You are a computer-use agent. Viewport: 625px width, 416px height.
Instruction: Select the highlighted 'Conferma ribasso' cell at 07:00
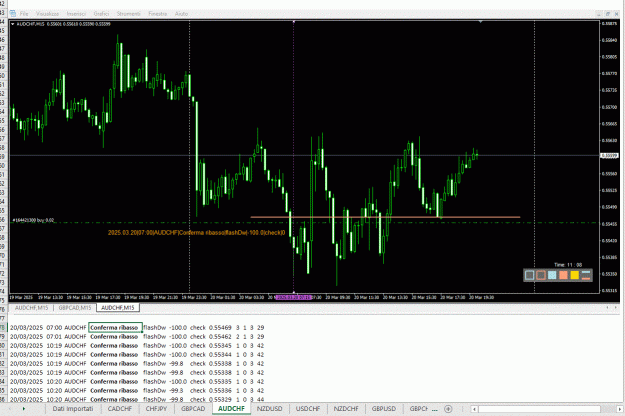(115, 328)
